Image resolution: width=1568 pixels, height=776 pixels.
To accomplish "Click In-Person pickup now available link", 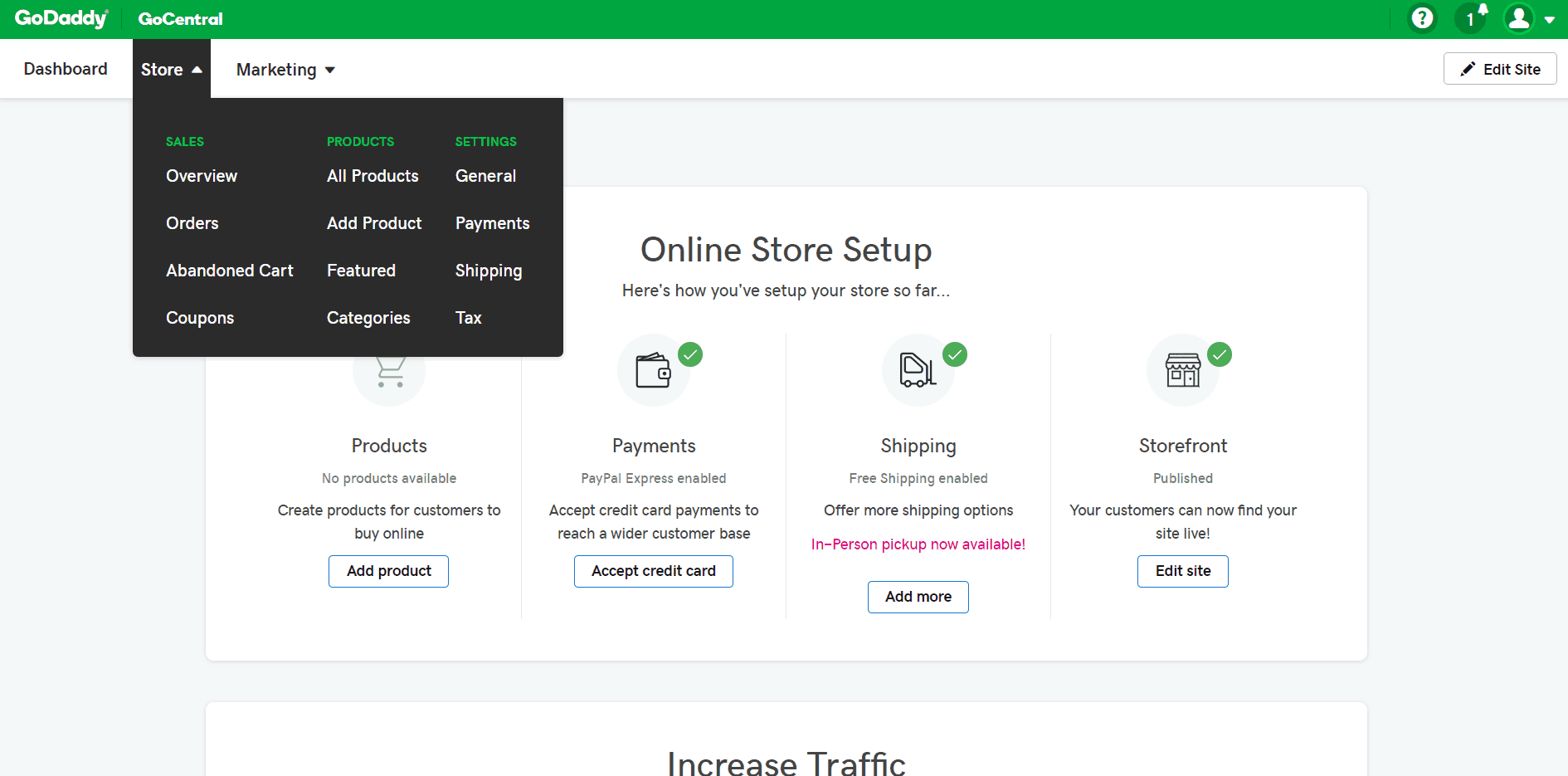I will click(918, 544).
